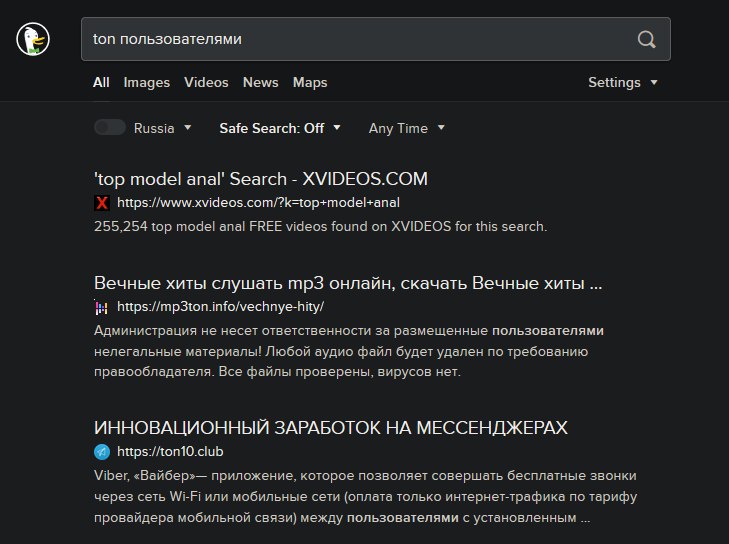Click the red X xvideos favicon
This screenshot has height=544, width=729.
[x=102, y=203]
